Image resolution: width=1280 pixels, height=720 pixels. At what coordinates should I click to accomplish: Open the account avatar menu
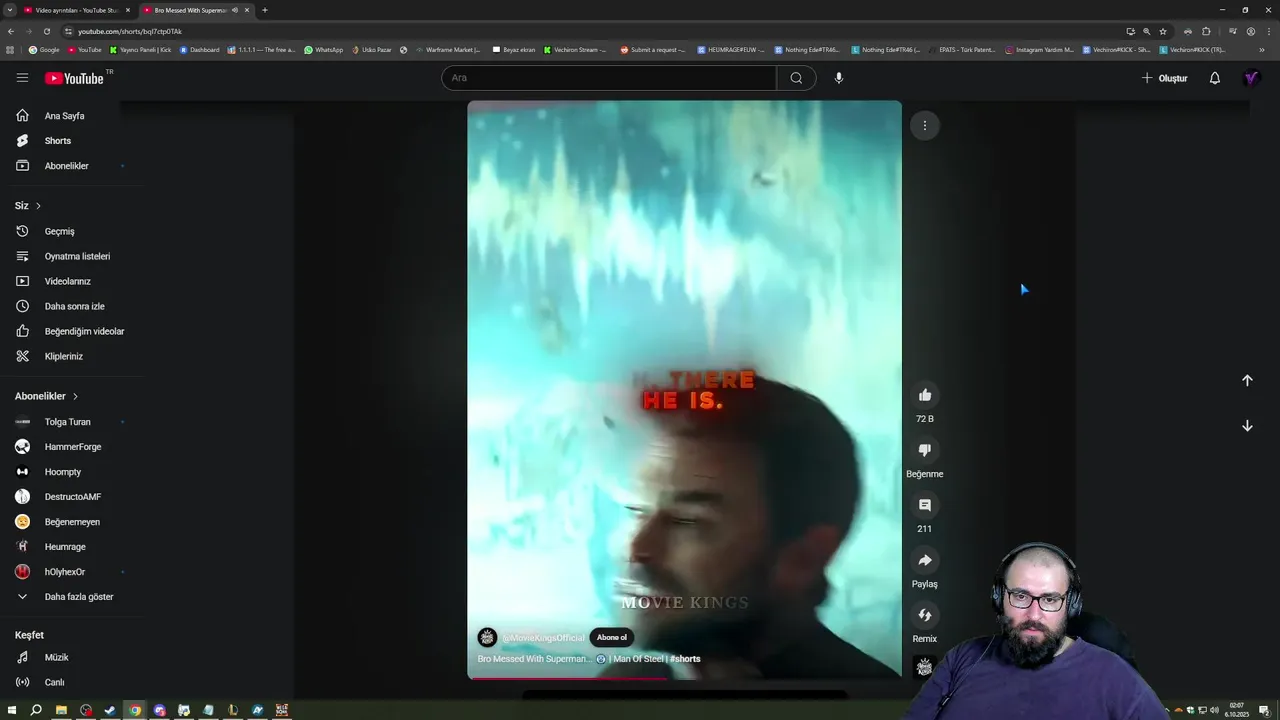[x=1251, y=78]
